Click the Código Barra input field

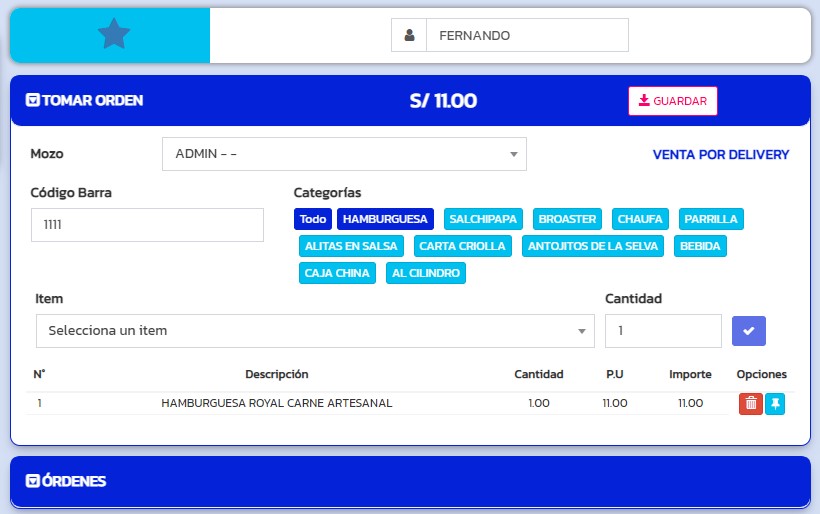(x=147, y=225)
